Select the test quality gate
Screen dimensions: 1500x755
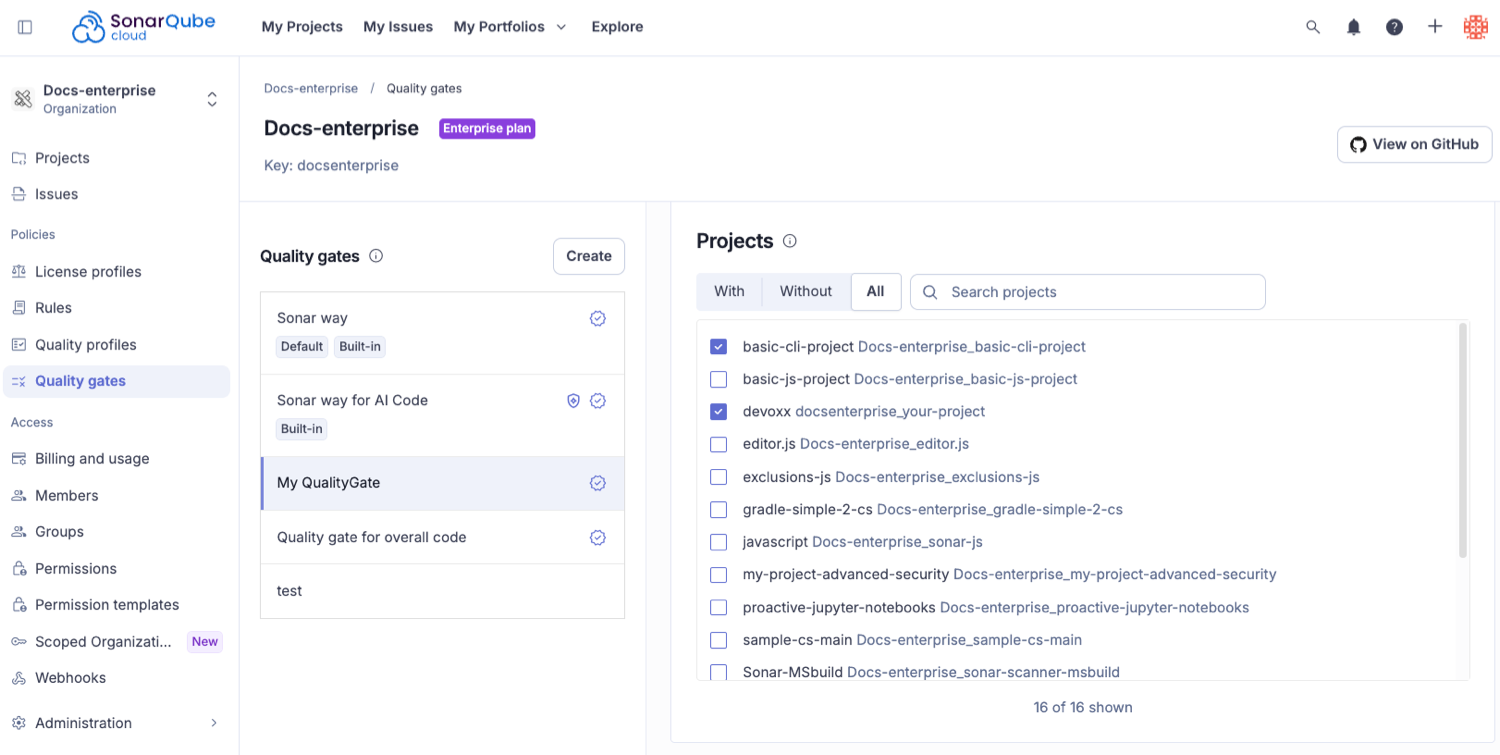click(x=442, y=591)
